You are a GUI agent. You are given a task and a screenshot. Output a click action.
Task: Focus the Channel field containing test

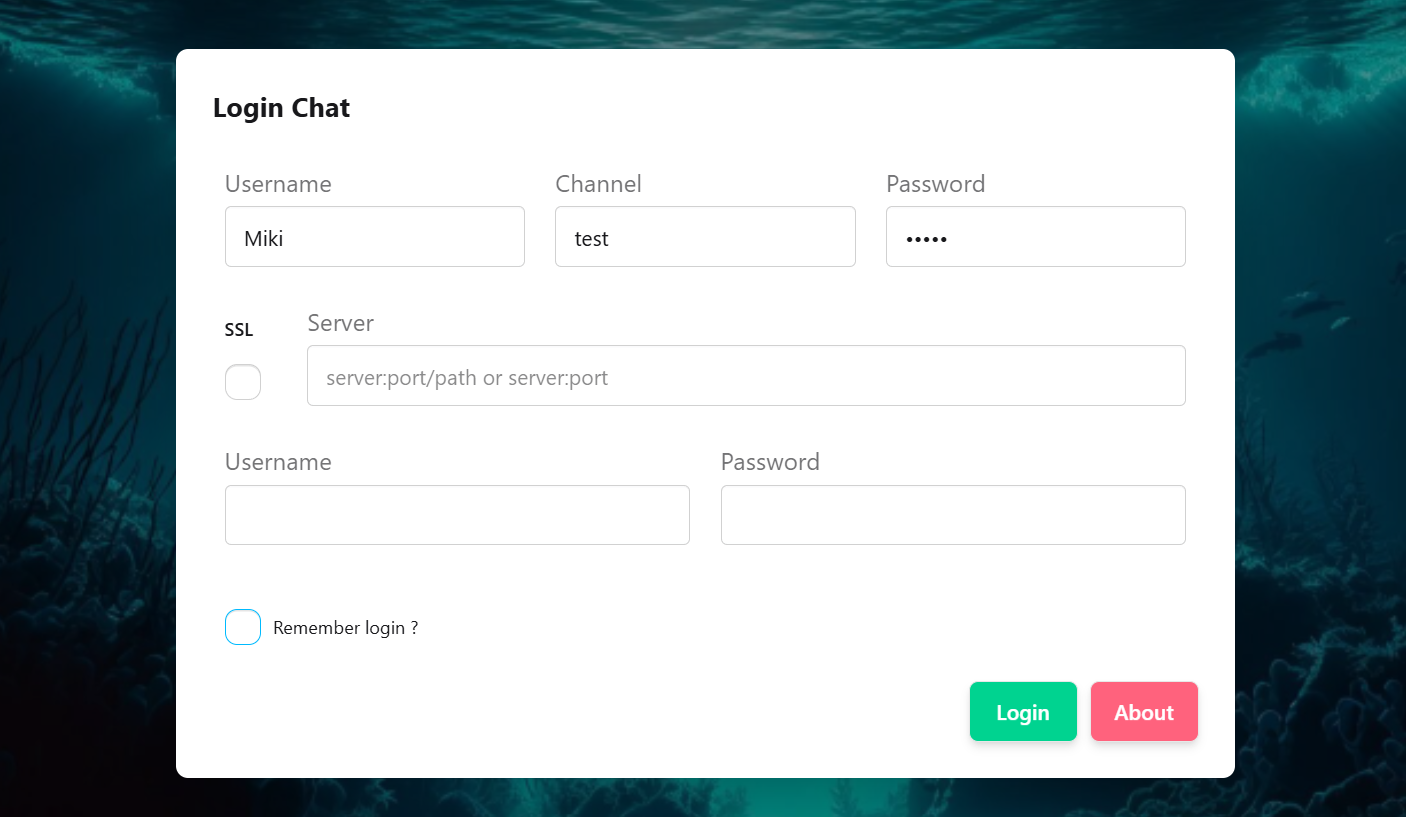704,237
